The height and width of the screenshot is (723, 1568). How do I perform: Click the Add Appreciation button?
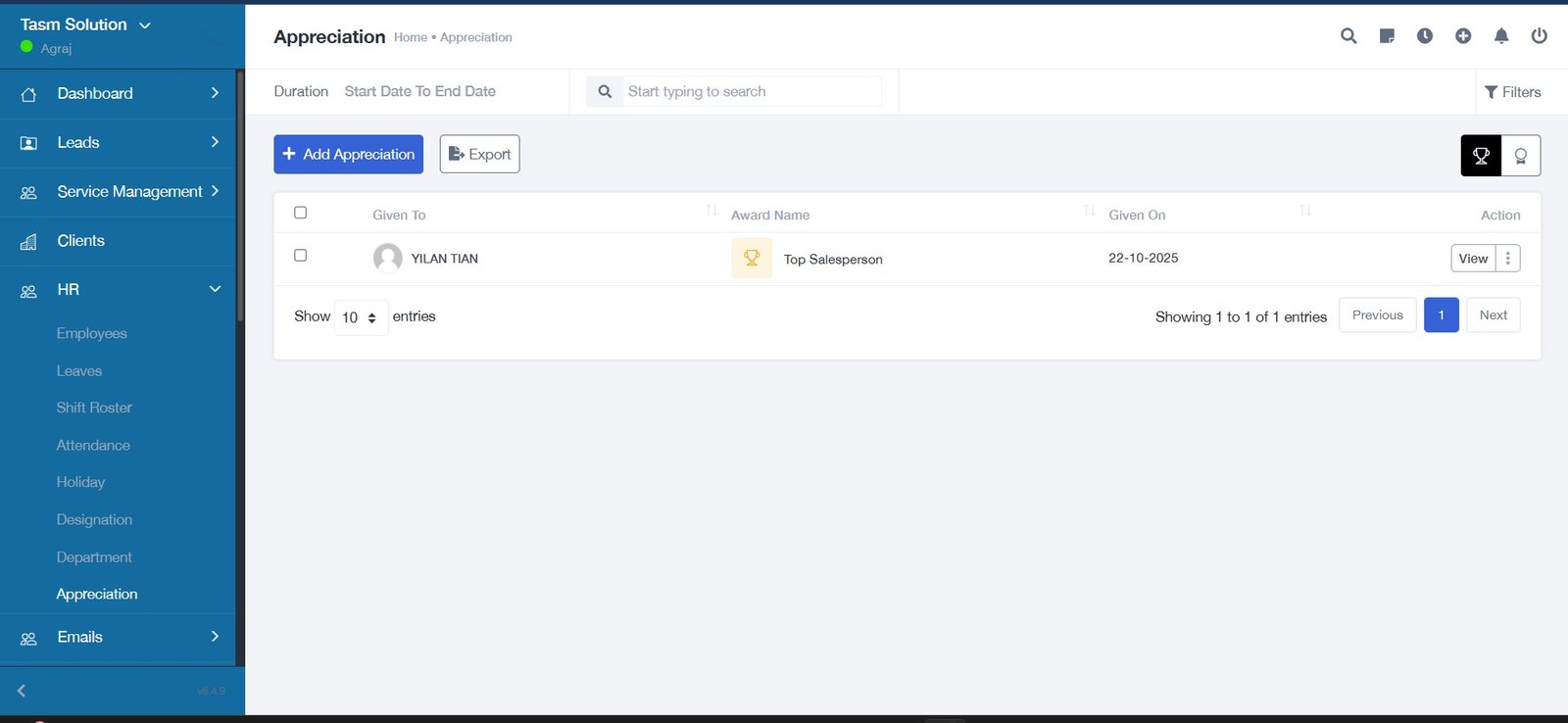click(348, 155)
